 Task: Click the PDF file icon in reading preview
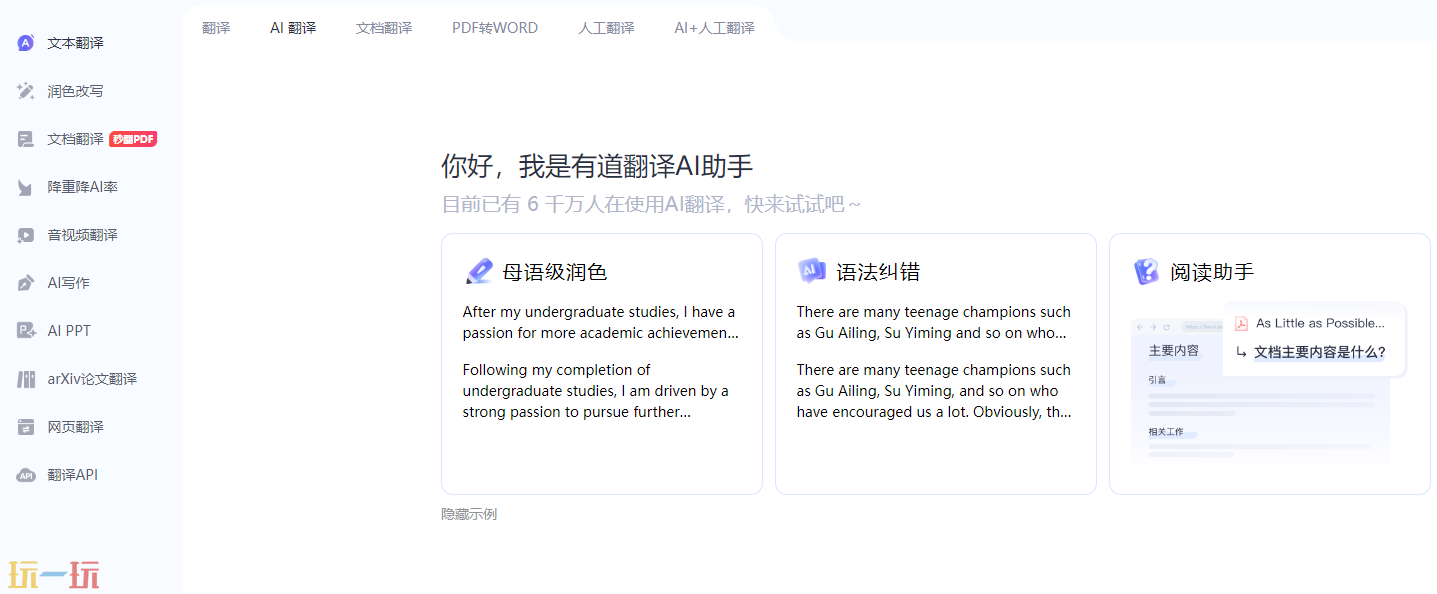coord(1241,323)
